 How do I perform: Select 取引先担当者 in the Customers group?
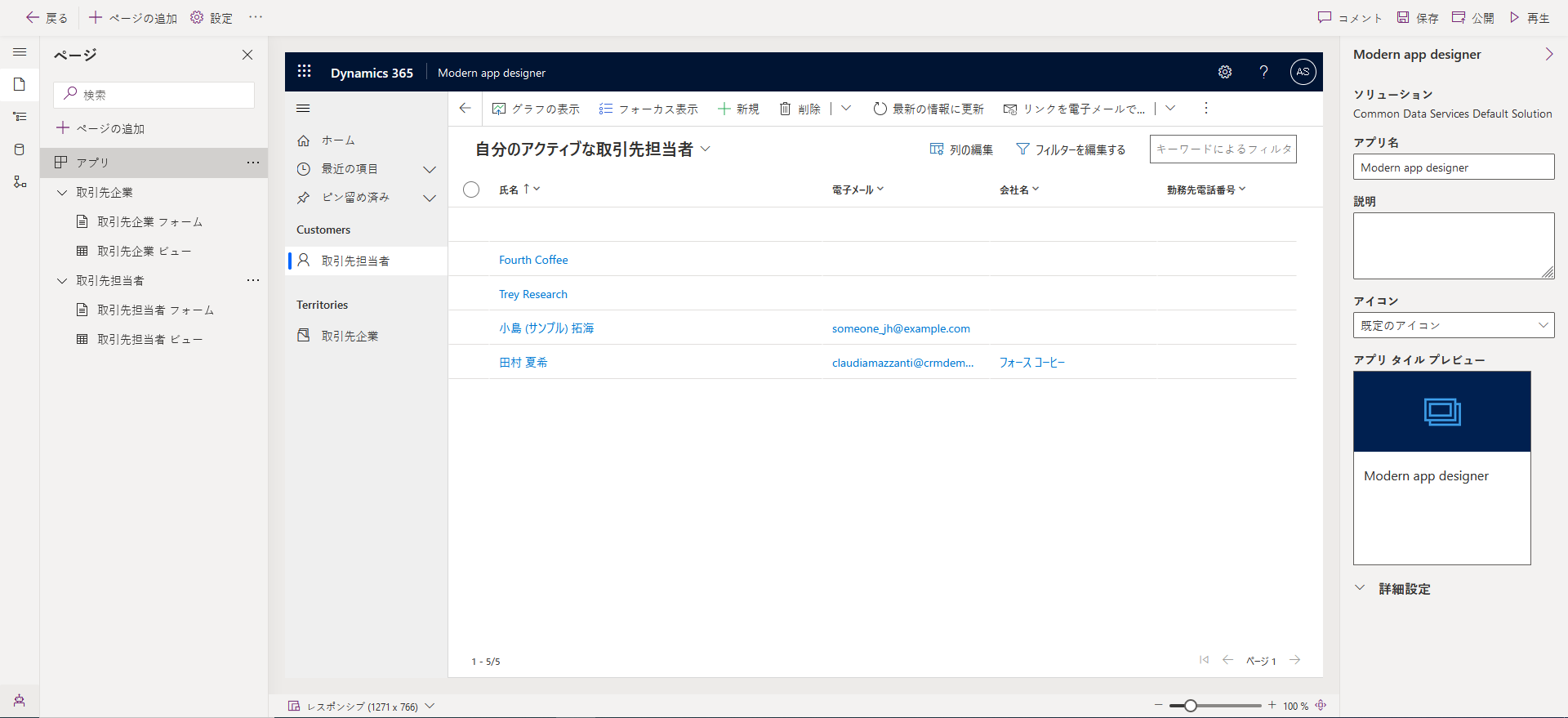tap(366, 261)
